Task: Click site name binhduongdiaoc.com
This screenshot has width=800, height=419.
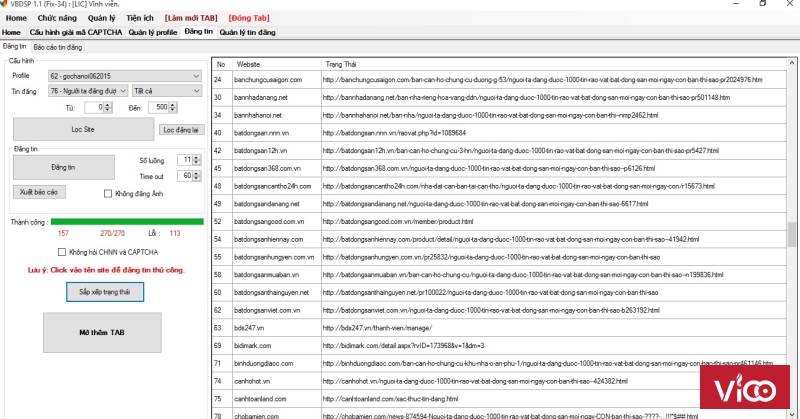Action: [x=264, y=364]
